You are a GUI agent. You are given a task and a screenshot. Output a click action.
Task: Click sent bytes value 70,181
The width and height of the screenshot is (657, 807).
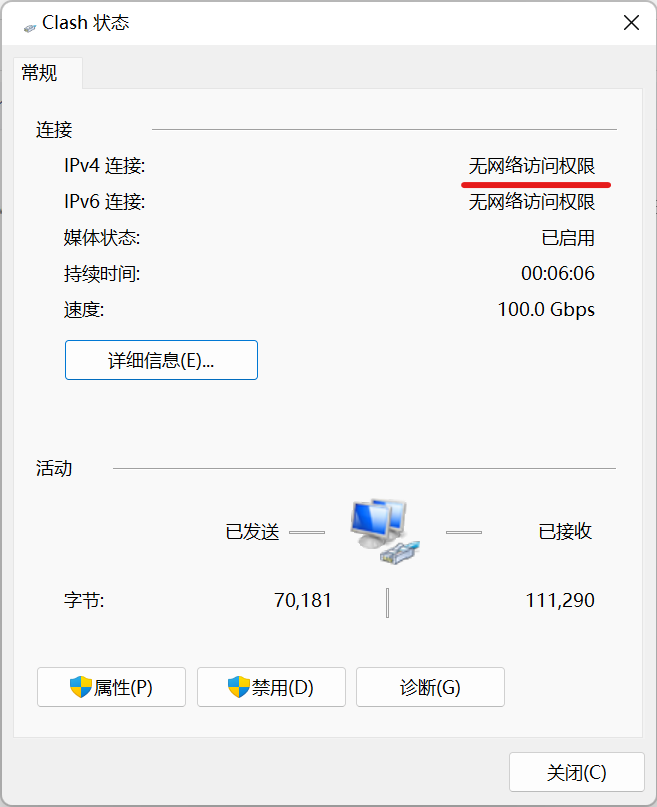point(303,600)
